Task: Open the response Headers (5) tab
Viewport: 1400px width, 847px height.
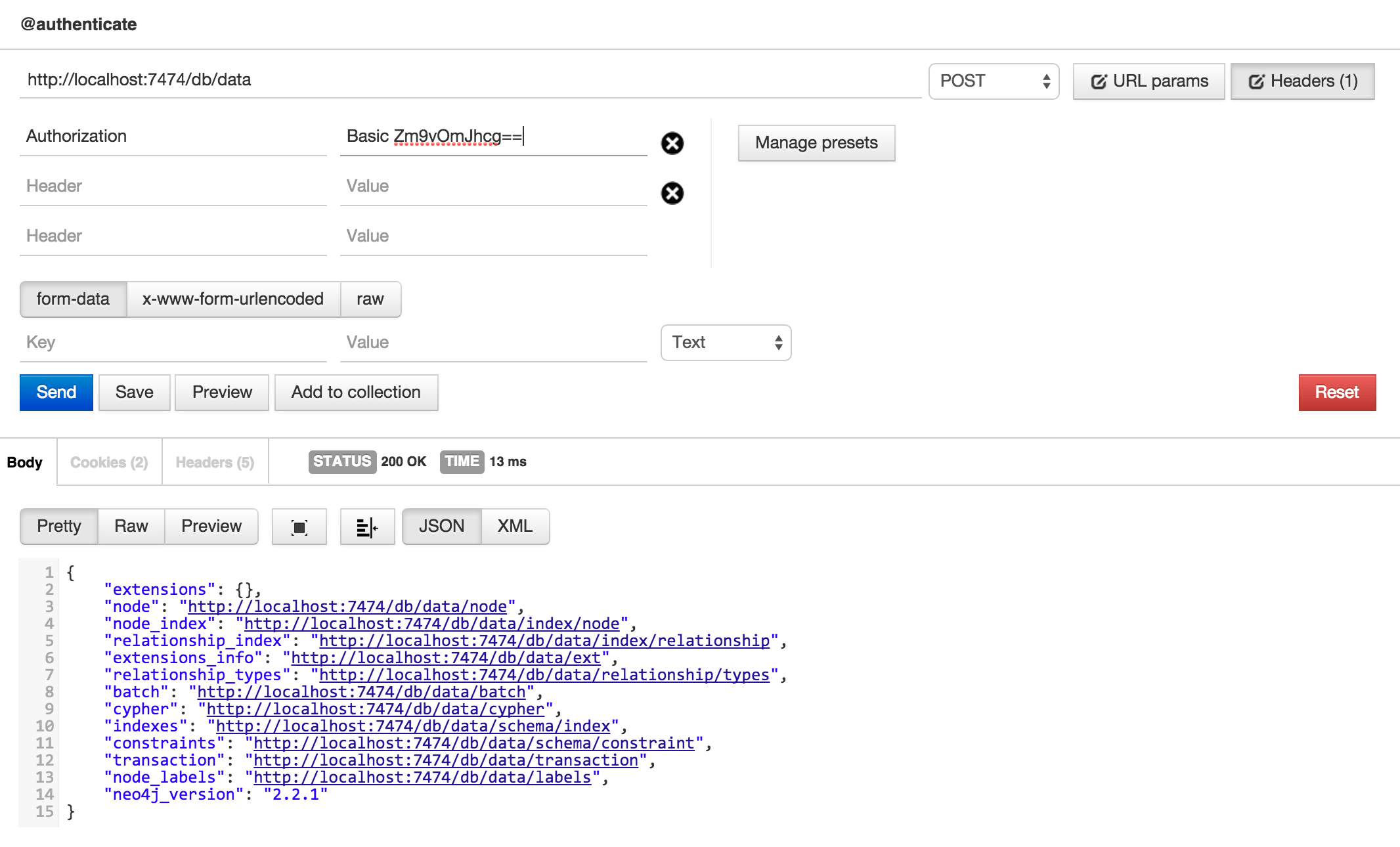Action: [215, 462]
